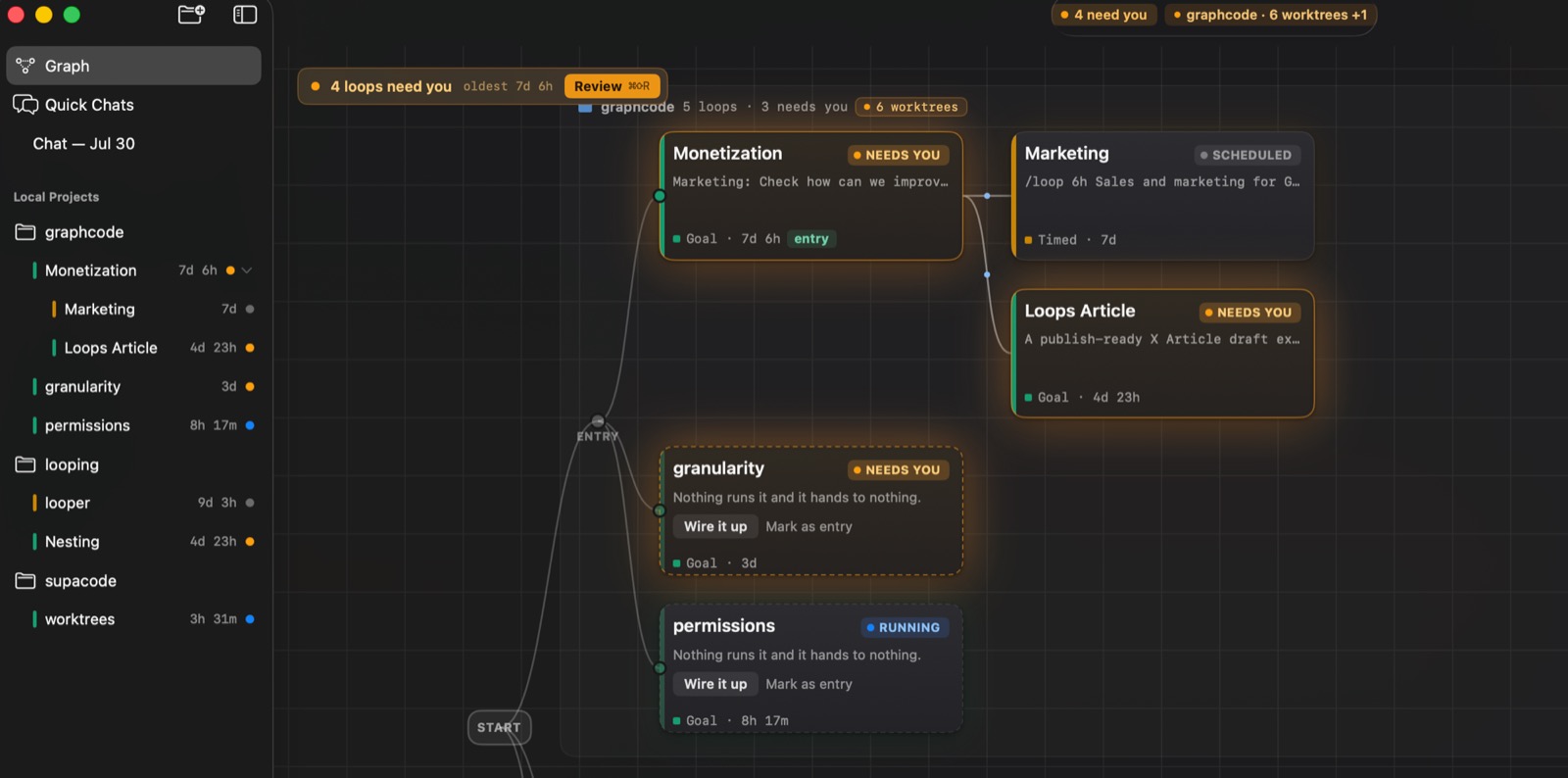The height and width of the screenshot is (778, 1568).
Task: Click the ENTRY junction node
Action: tap(598, 421)
